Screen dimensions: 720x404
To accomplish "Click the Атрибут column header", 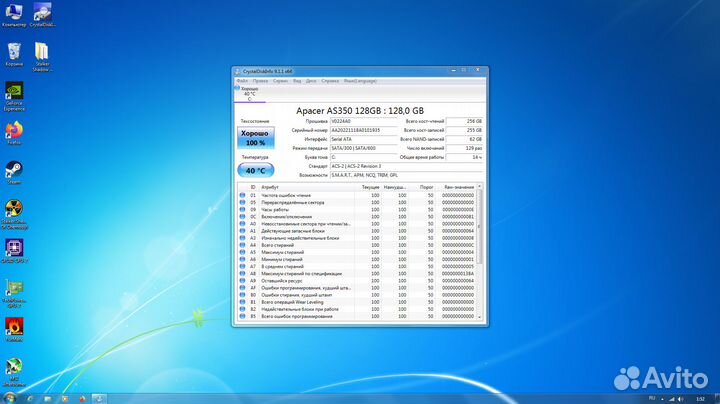I will coord(307,187).
